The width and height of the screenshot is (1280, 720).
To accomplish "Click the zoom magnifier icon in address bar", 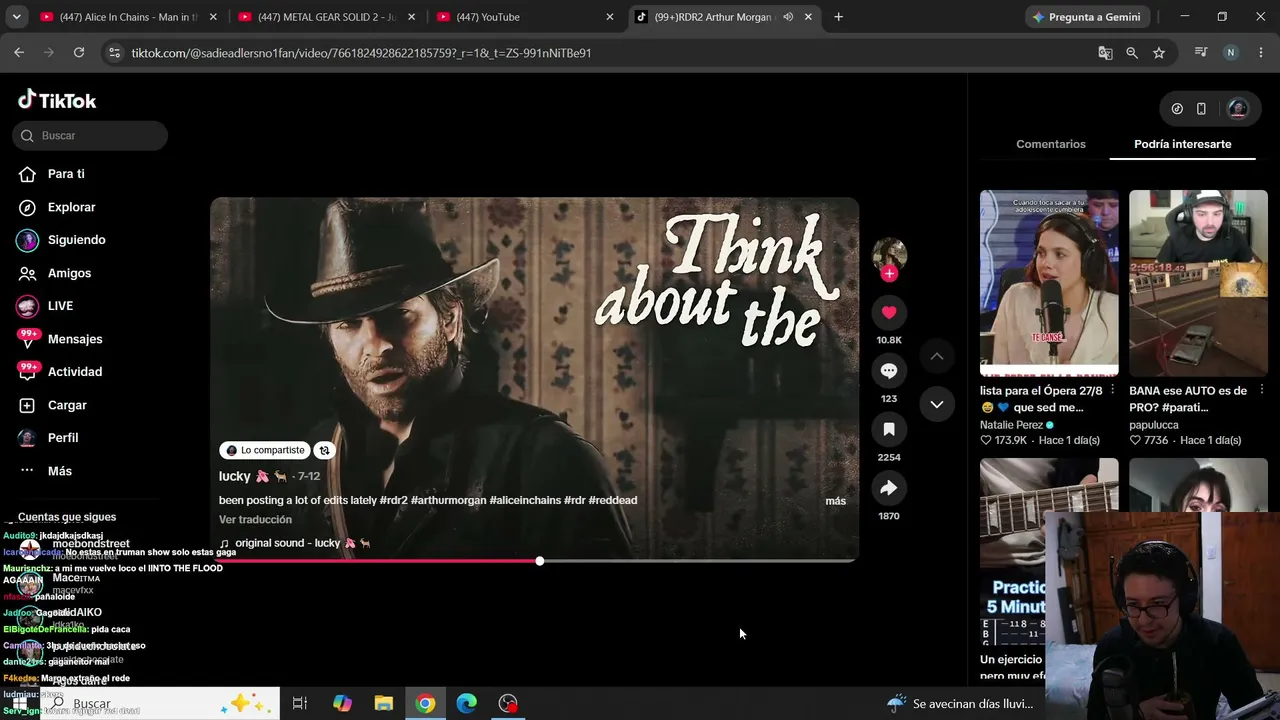I will click(1132, 53).
